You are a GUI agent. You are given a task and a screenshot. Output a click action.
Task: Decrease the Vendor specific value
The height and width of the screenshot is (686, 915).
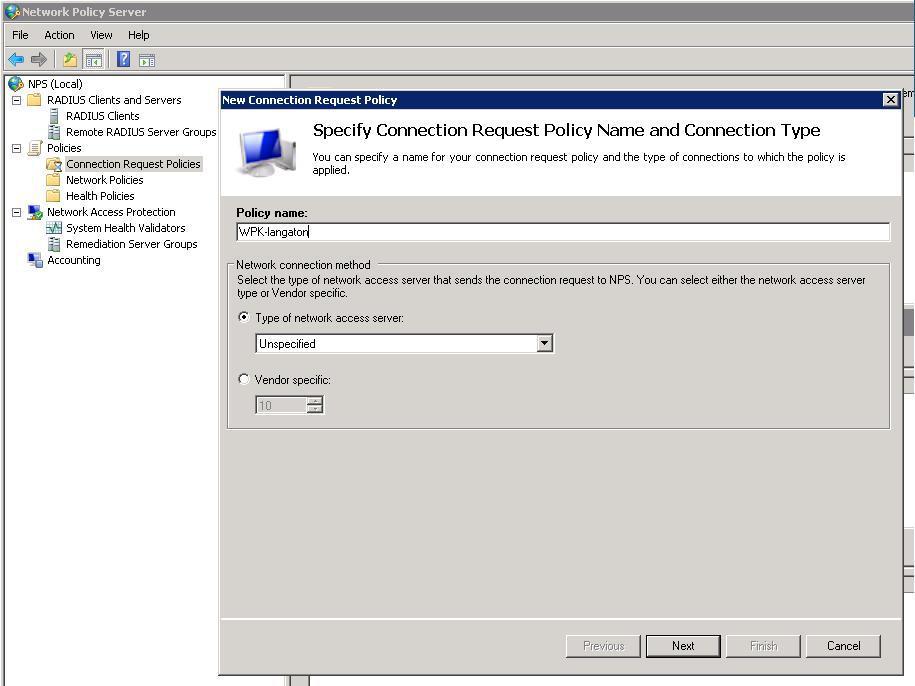coord(315,409)
